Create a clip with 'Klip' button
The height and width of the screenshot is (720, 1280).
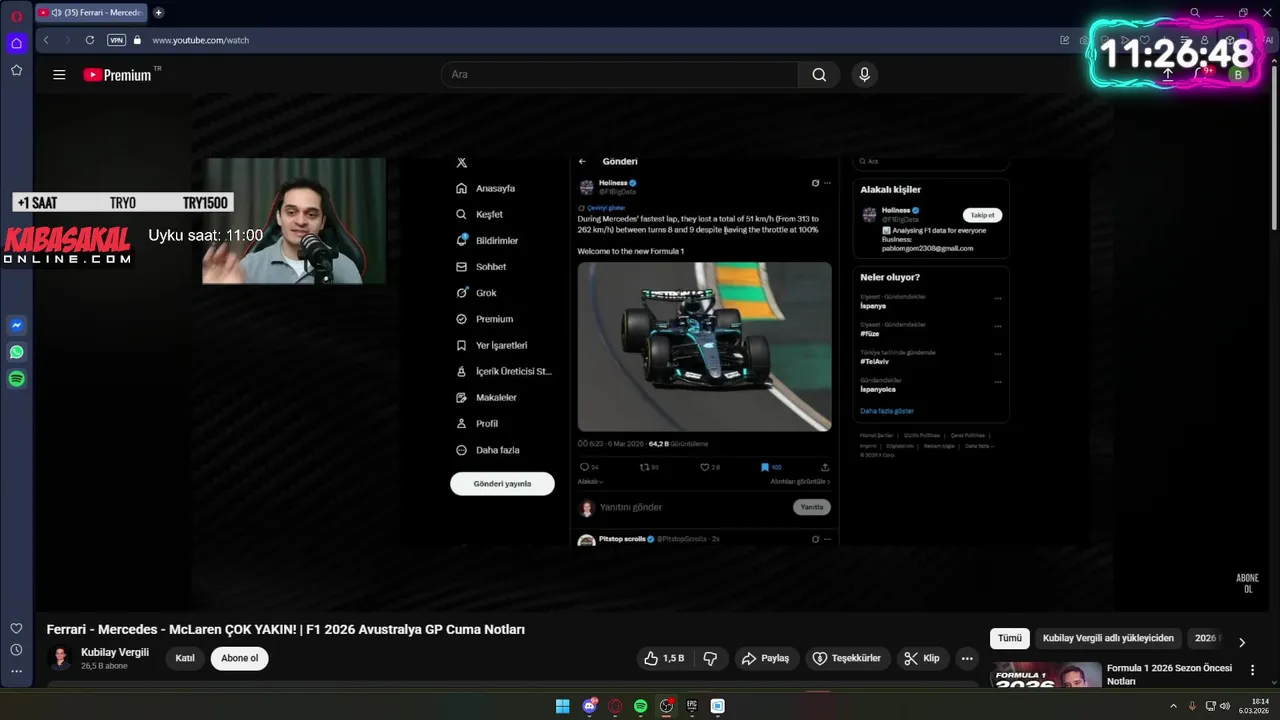click(x=922, y=658)
